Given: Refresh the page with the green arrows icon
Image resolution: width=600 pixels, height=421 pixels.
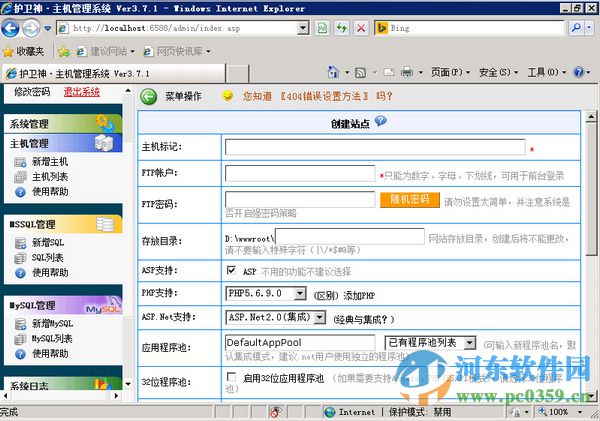Looking at the screenshot, I should pos(341,28).
